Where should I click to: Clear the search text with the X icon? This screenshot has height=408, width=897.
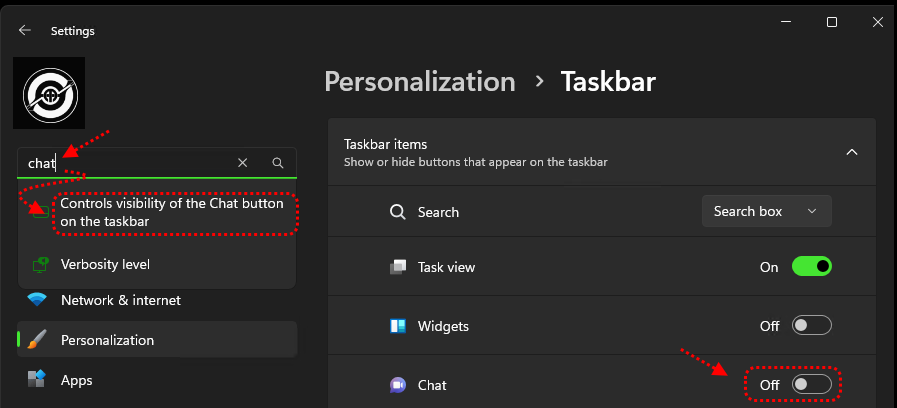click(243, 163)
